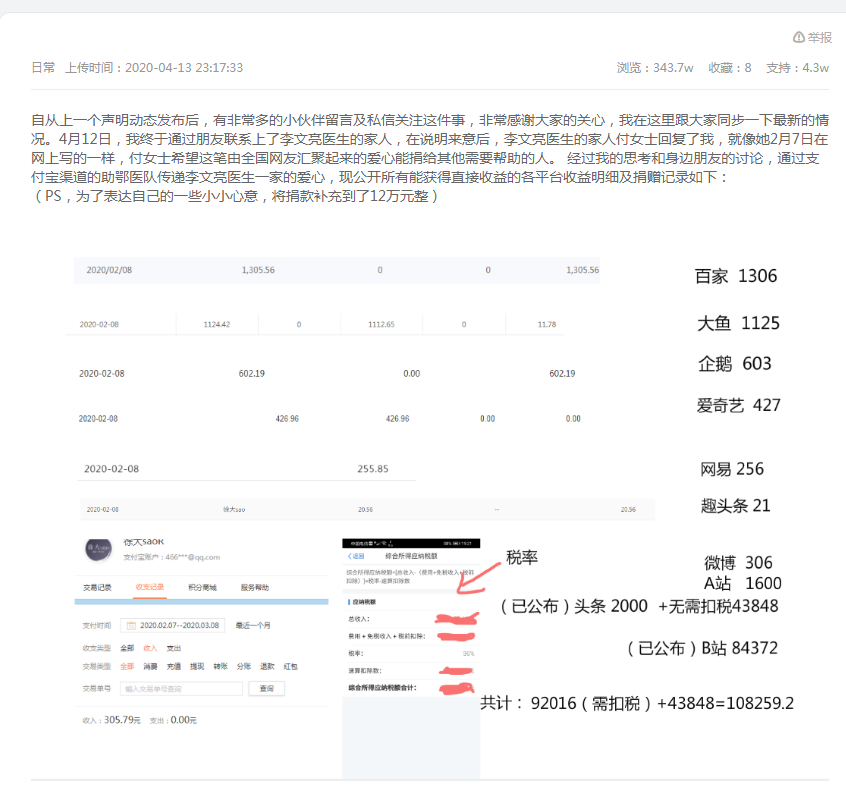Click the calendar icon in date field
The height and width of the screenshot is (786, 846).
coord(131,625)
